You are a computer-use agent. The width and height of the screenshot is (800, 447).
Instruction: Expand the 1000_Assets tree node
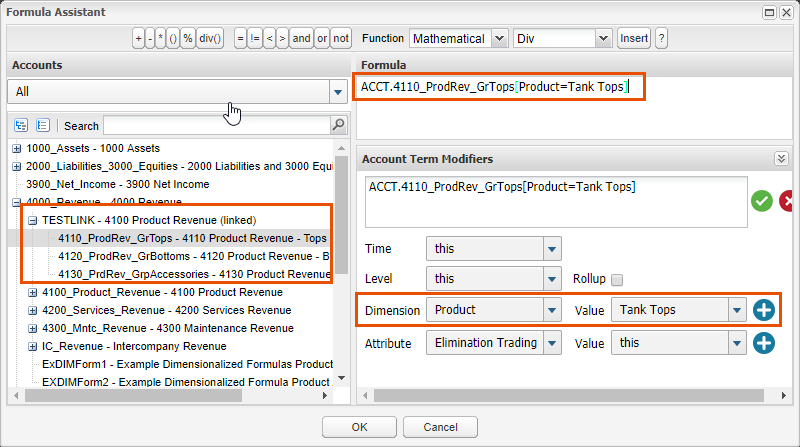[17, 148]
